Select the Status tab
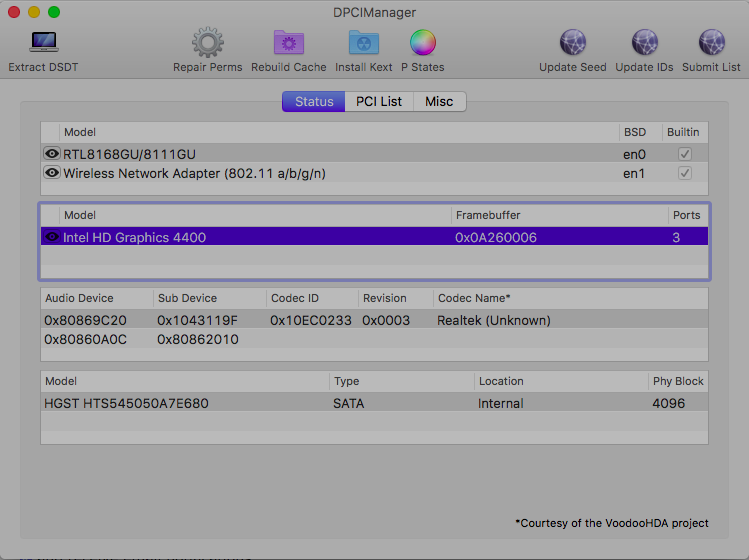749x560 pixels. pyautogui.click(x=314, y=102)
